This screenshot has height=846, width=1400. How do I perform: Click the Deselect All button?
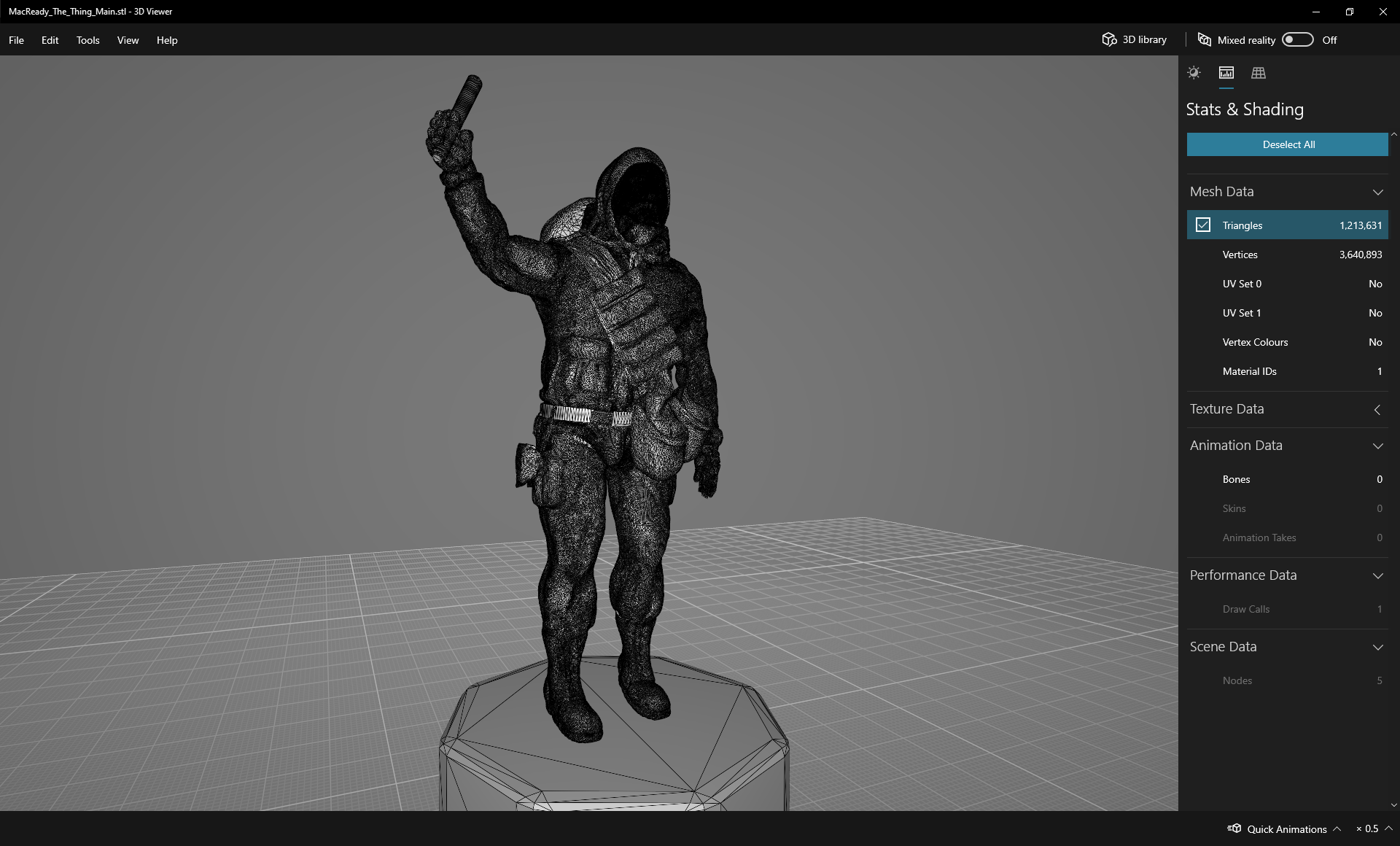click(x=1288, y=144)
